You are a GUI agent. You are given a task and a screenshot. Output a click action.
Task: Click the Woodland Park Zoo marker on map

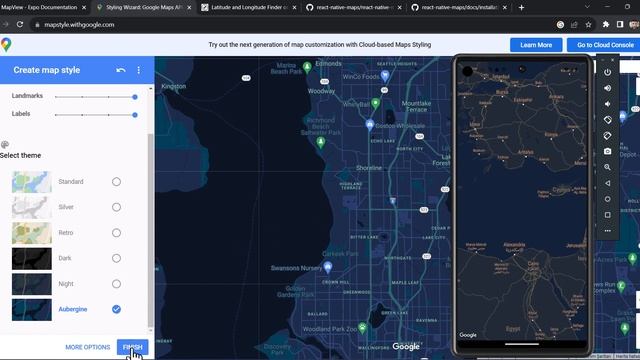[x=362, y=327]
